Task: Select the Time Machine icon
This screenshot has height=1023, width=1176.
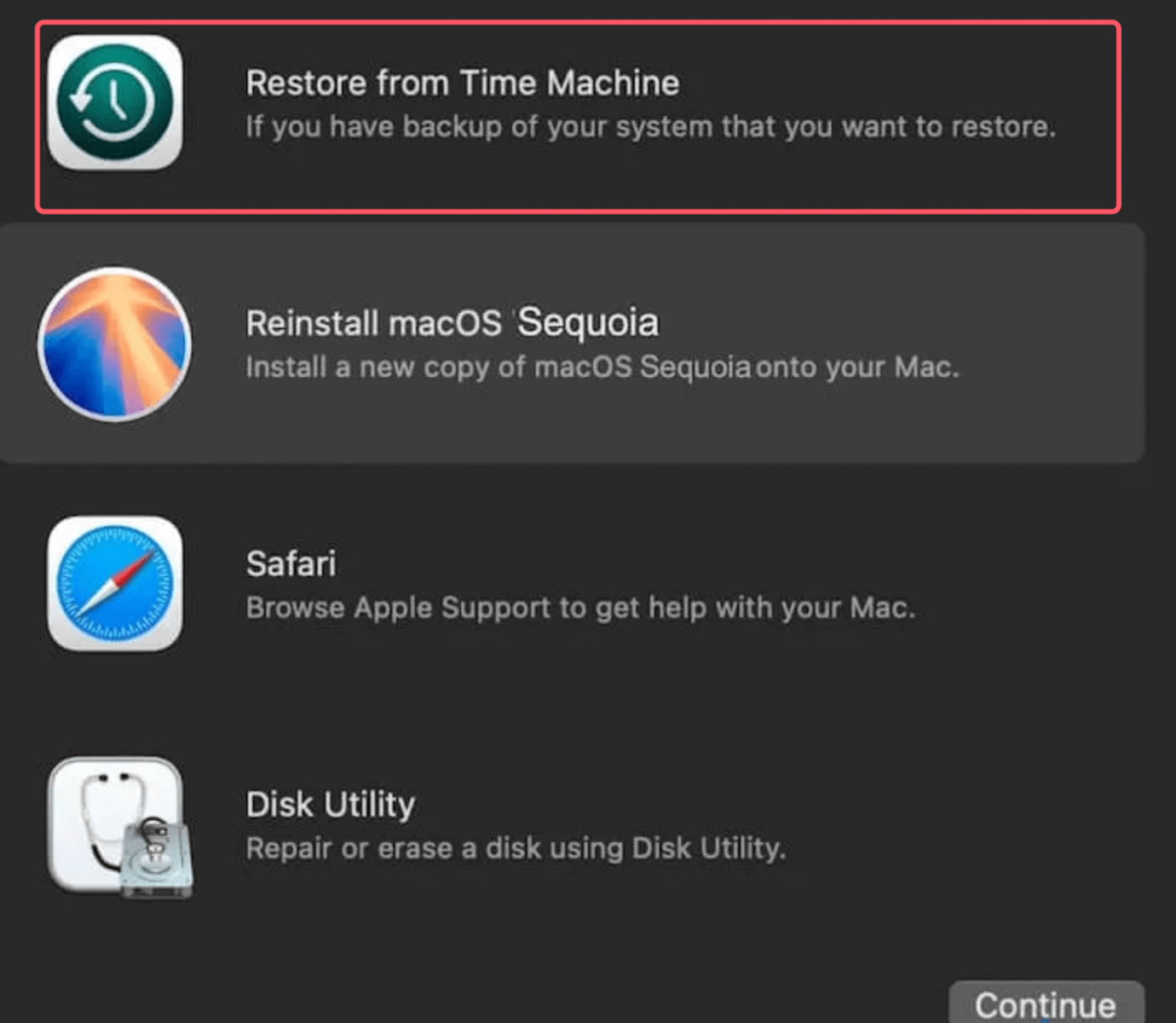Action: pos(115,106)
